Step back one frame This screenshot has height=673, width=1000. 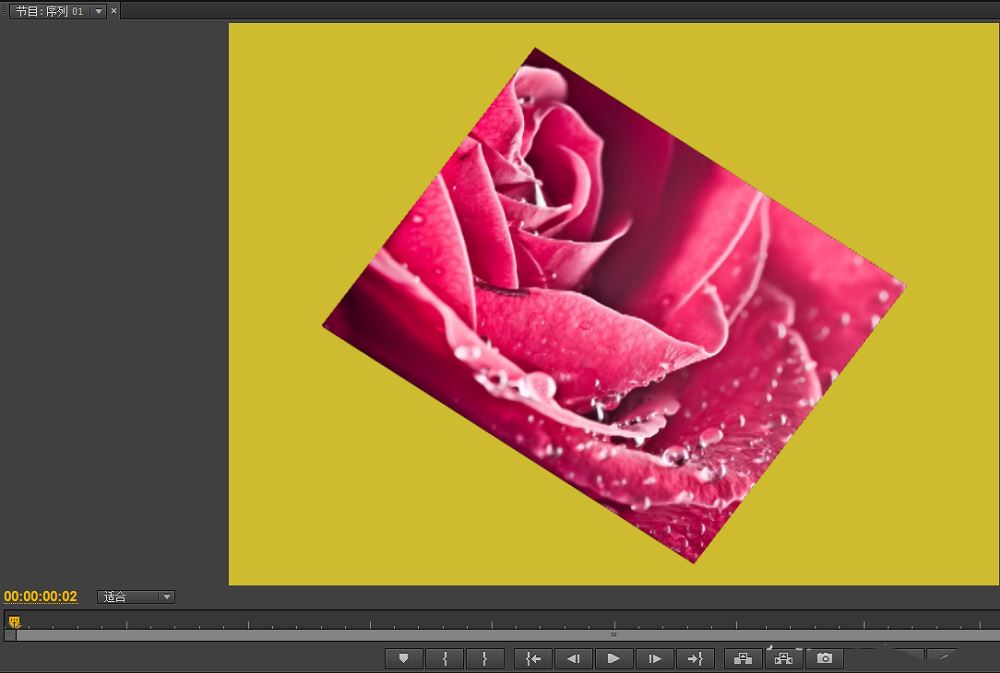(x=574, y=658)
